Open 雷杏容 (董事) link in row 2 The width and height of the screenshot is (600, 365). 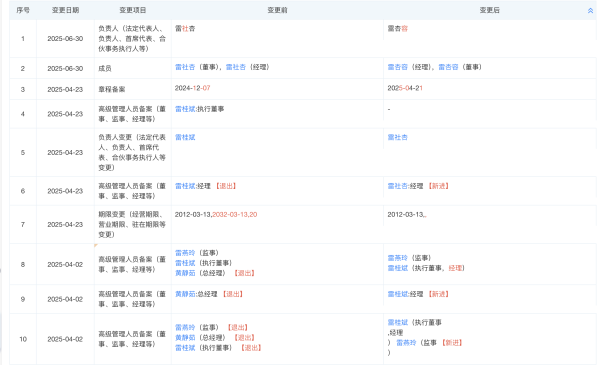click(448, 67)
